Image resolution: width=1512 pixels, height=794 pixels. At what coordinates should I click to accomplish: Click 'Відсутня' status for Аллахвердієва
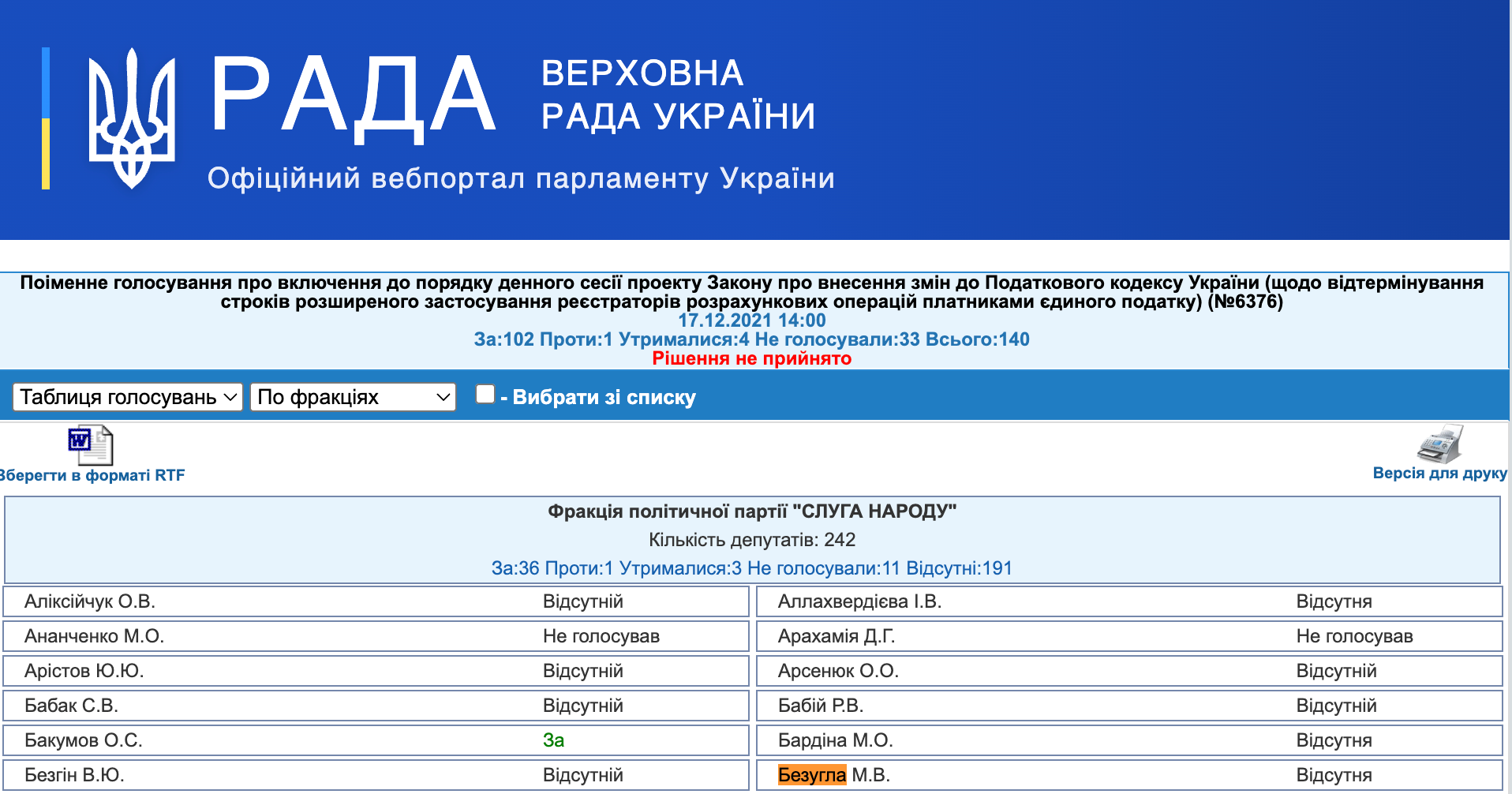1334,601
